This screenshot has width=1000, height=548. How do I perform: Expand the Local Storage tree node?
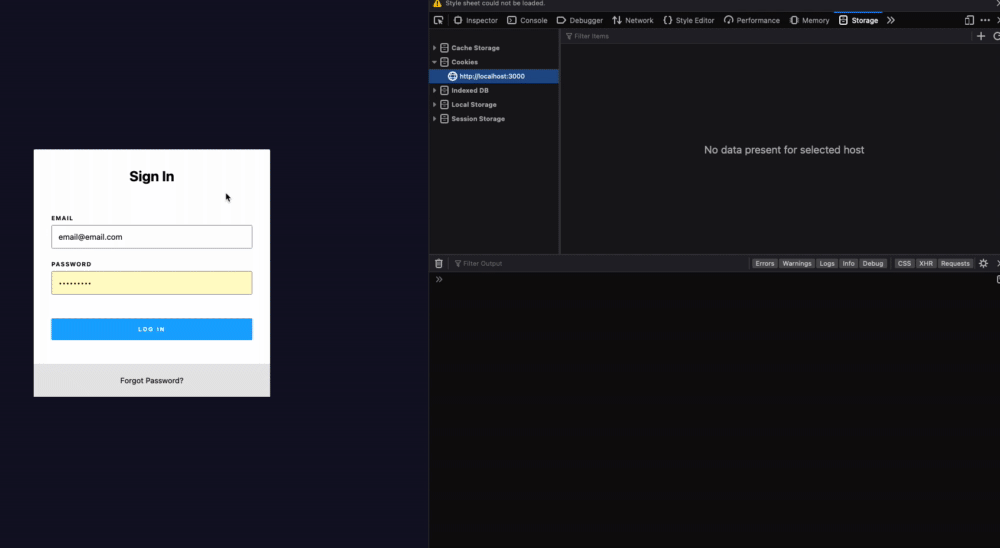(435, 105)
